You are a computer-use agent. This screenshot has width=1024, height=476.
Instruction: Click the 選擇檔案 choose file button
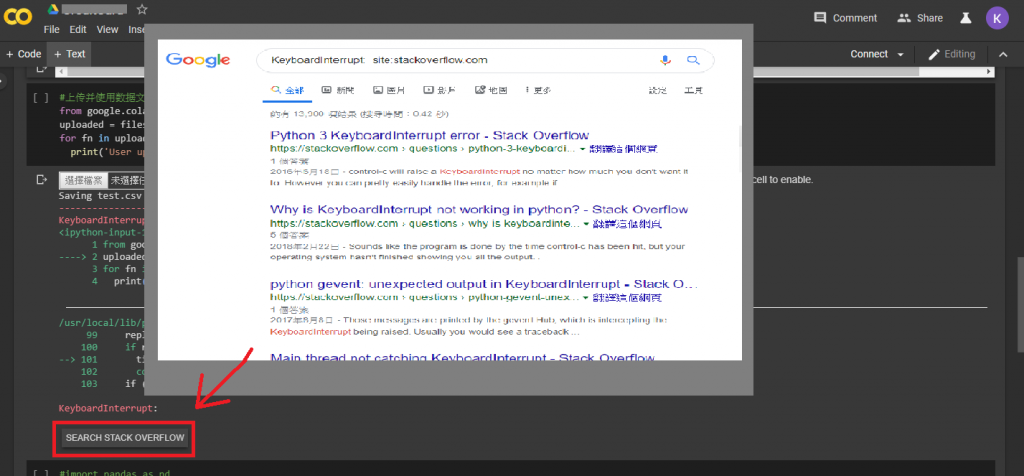[x=83, y=180]
